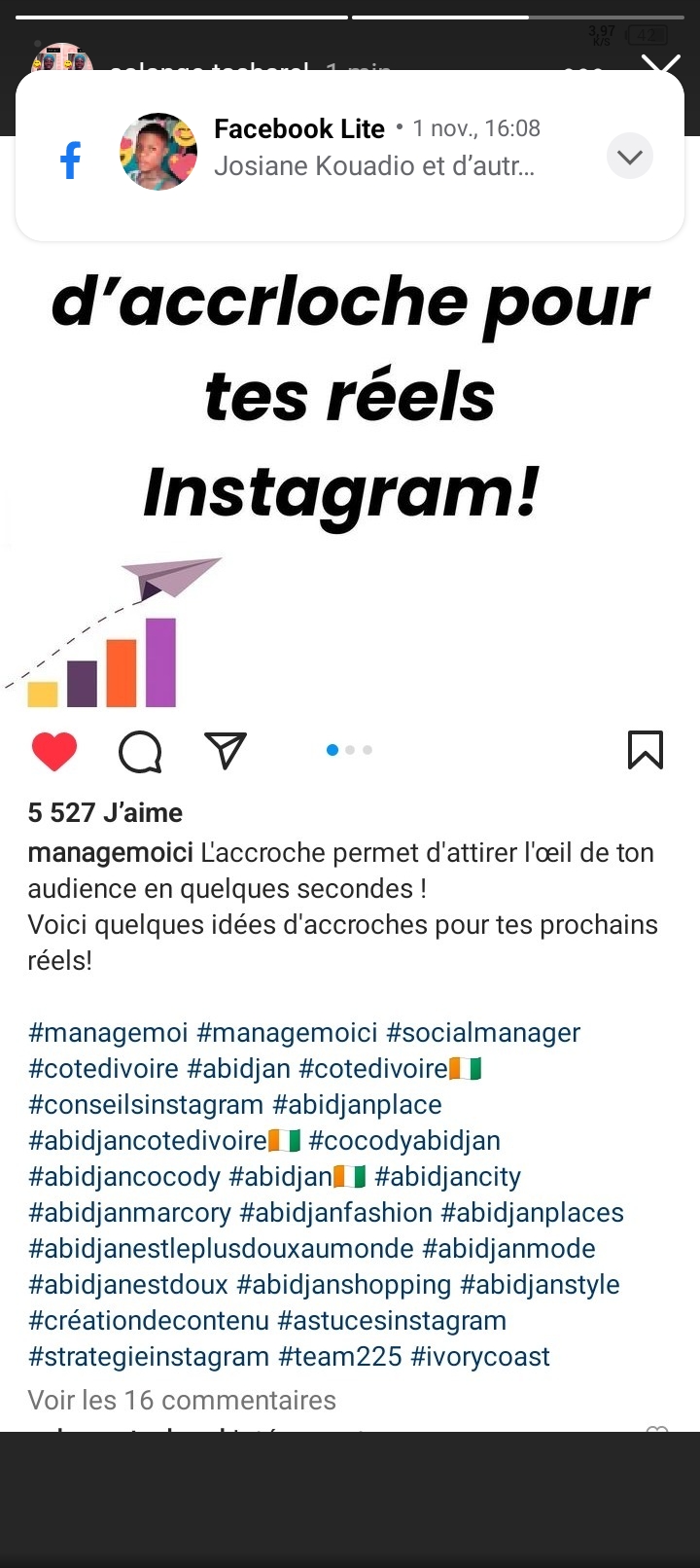Select the third carousel dot indicator
This screenshot has width=700, height=1568.
pyautogui.click(x=367, y=750)
